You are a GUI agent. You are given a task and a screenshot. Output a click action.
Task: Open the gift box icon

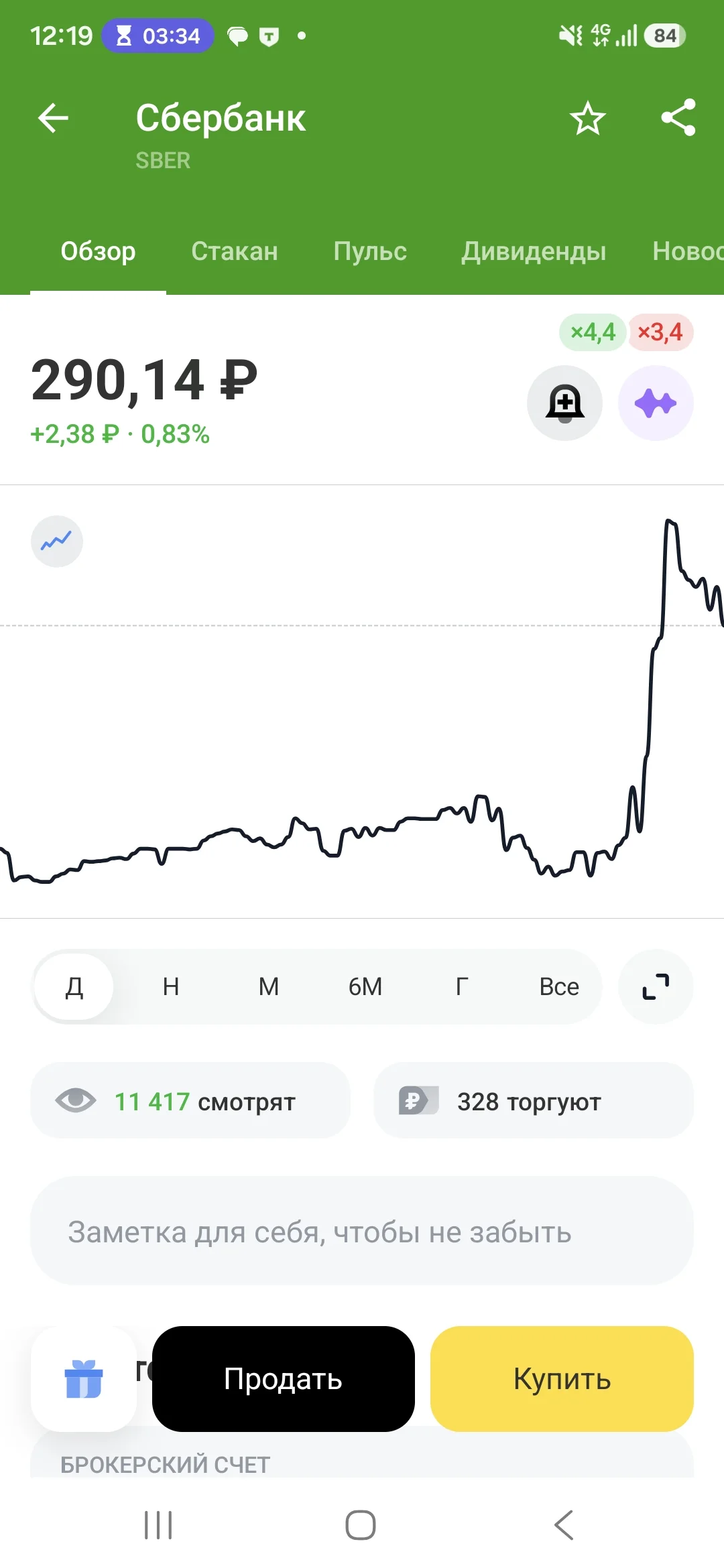(x=84, y=1379)
